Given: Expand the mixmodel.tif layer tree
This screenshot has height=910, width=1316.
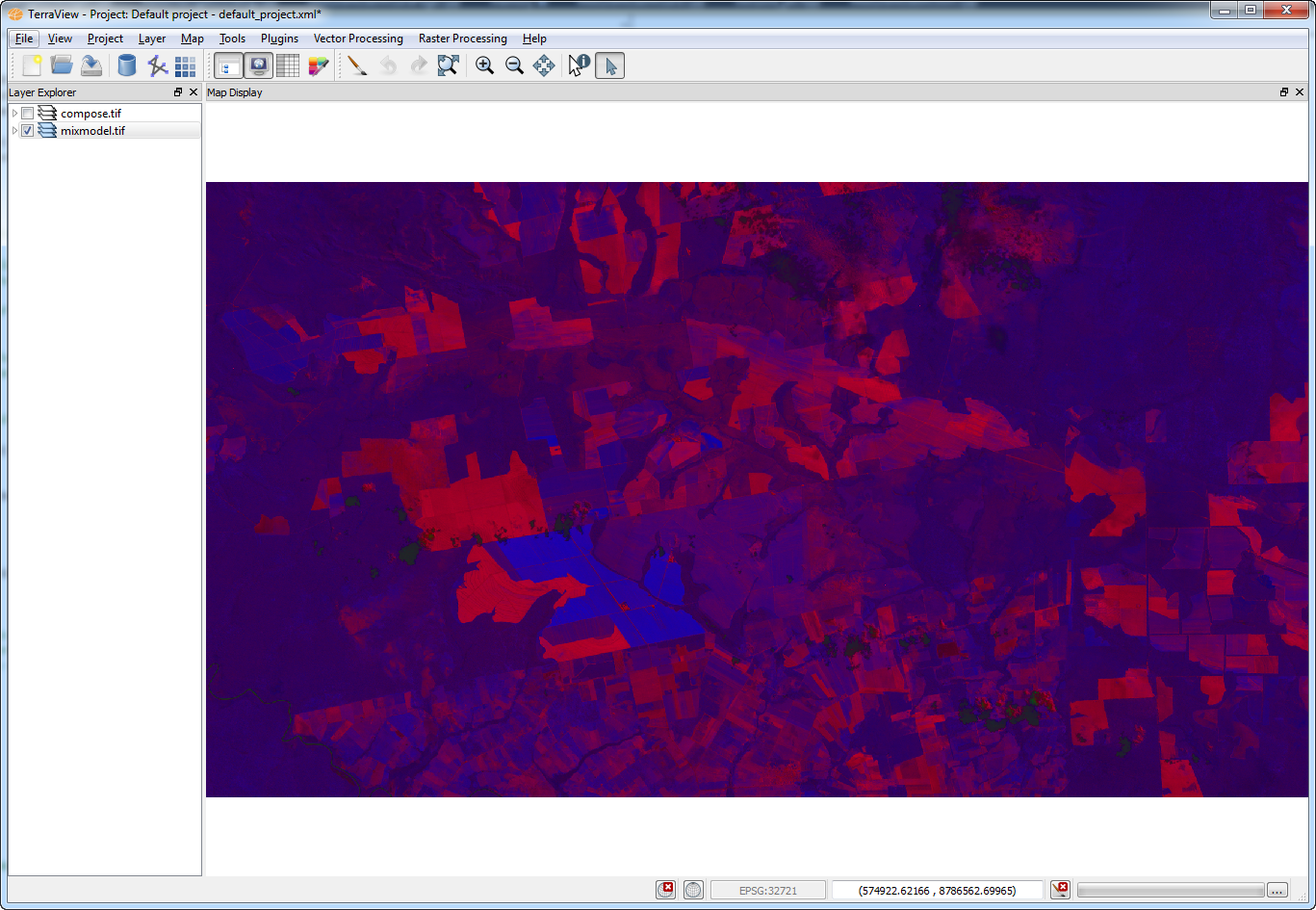Looking at the screenshot, I should click(14, 131).
